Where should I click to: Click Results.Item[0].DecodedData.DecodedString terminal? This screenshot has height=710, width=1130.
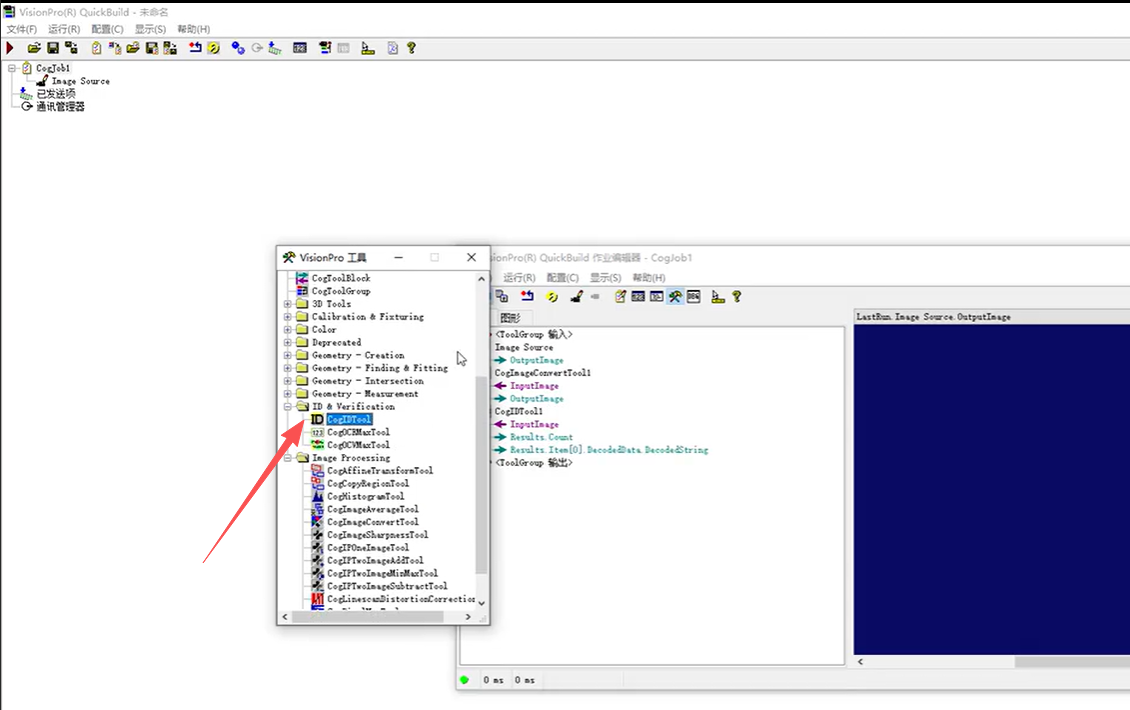pos(609,451)
